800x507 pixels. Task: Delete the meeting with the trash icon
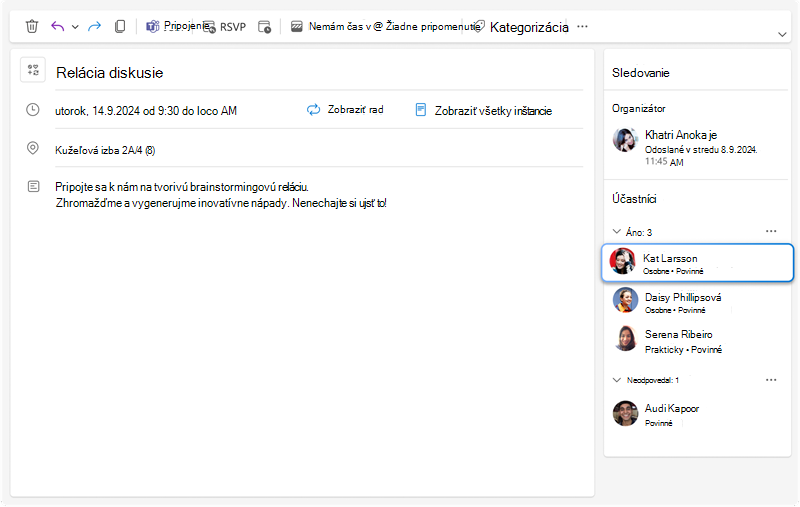click(x=32, y=27)
